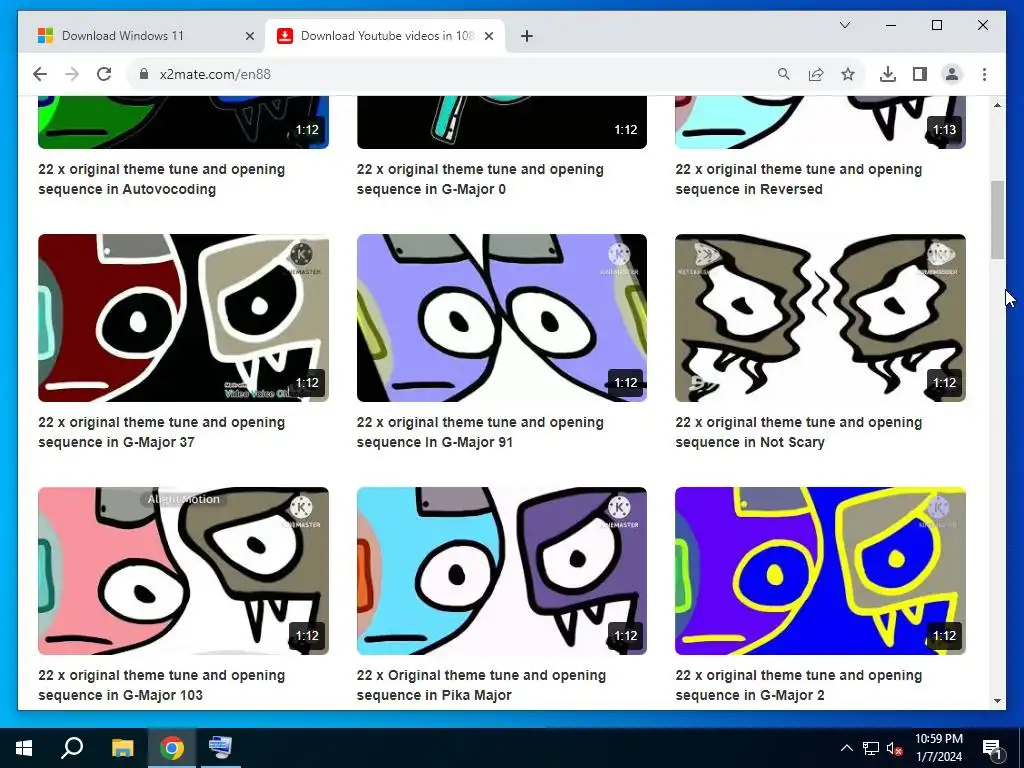
Task: Open the Autovocoding video thumbnail
Action: [x=184, y=122]
